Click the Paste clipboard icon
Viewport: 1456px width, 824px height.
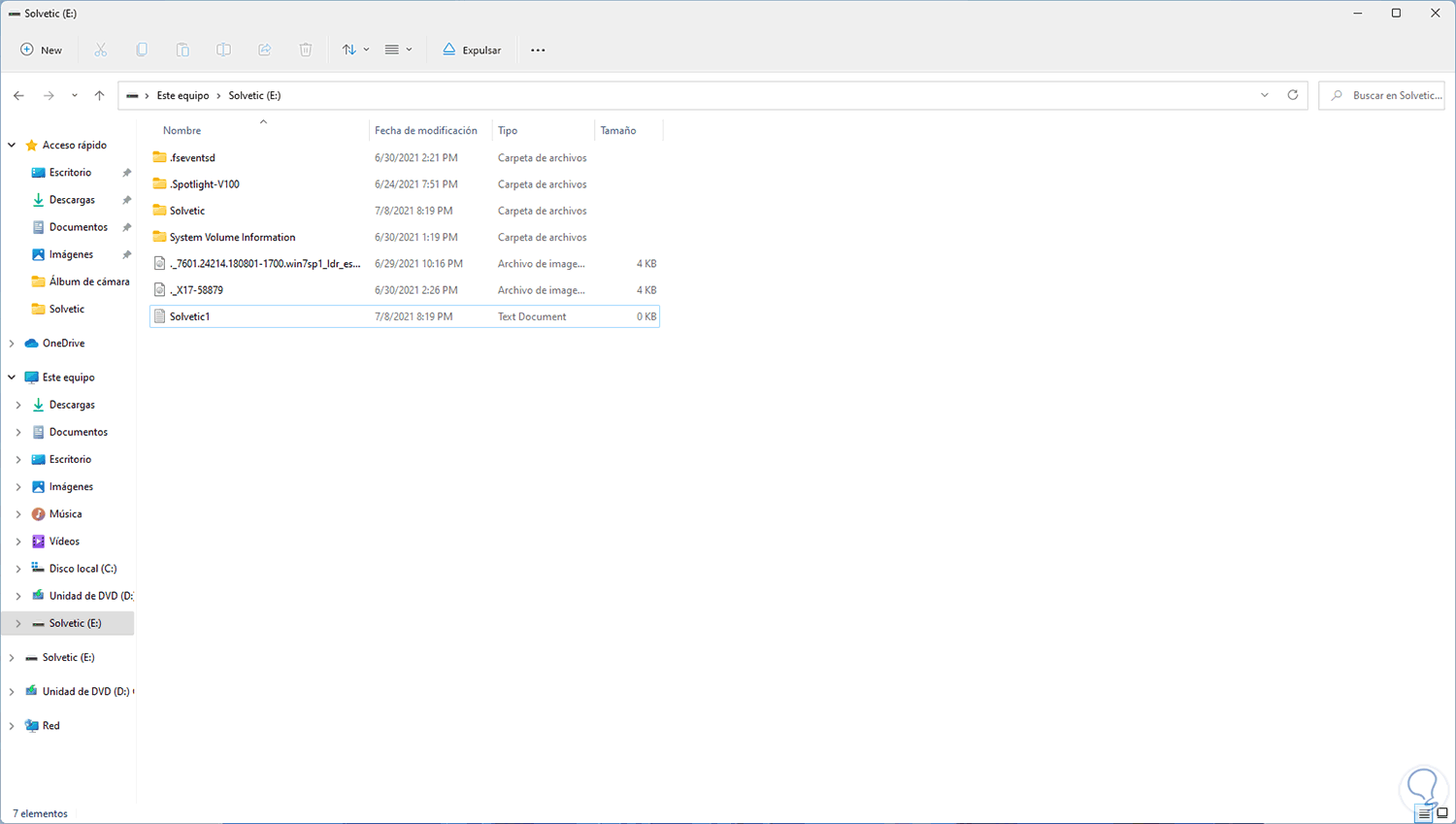182,49
